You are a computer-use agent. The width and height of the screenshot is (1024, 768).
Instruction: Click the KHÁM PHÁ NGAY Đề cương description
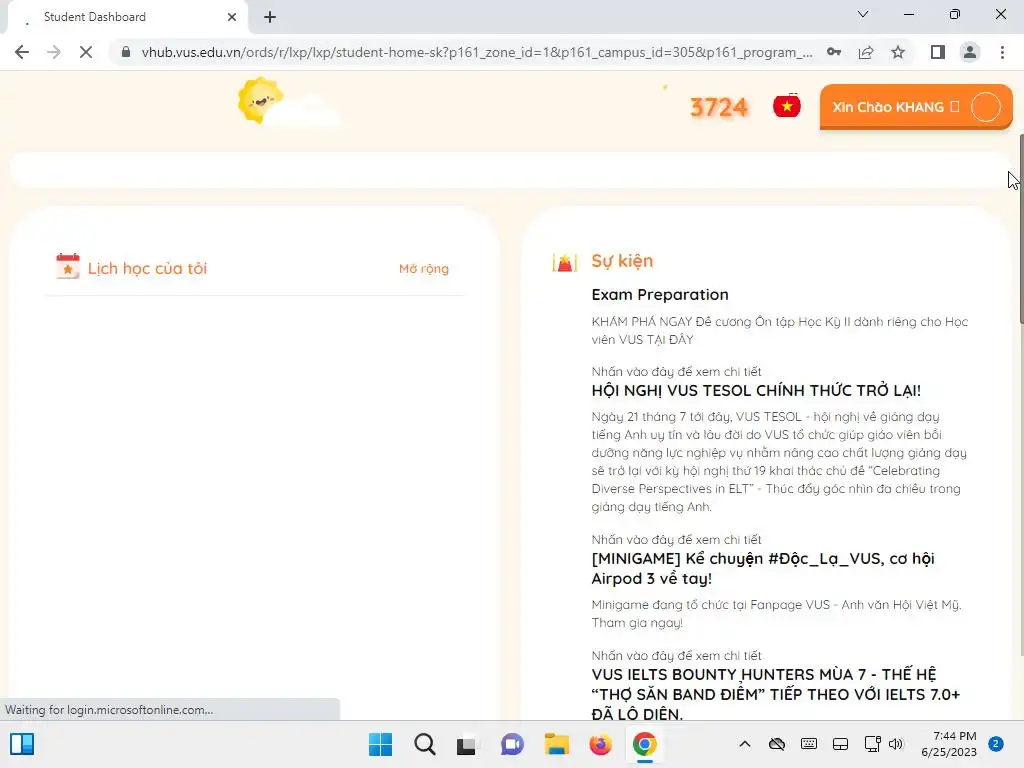[x=780, y=330]
